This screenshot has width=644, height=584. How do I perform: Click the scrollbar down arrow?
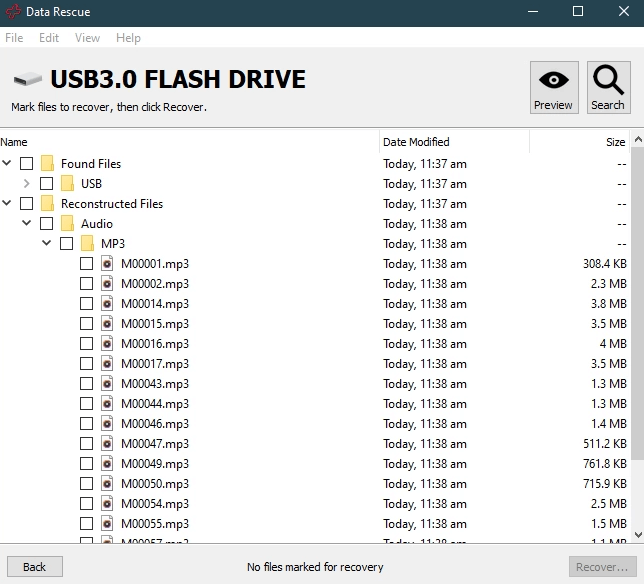pos(638,535)
